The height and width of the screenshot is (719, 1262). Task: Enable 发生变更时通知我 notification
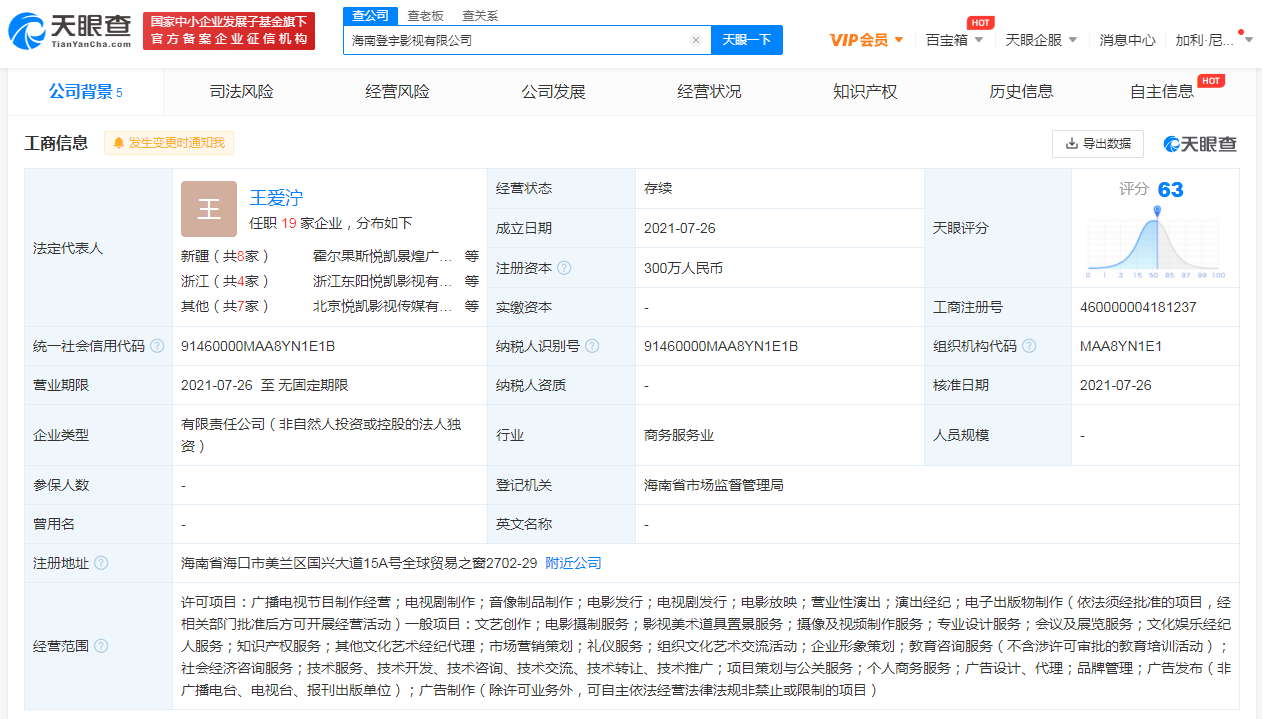(169, 144)
